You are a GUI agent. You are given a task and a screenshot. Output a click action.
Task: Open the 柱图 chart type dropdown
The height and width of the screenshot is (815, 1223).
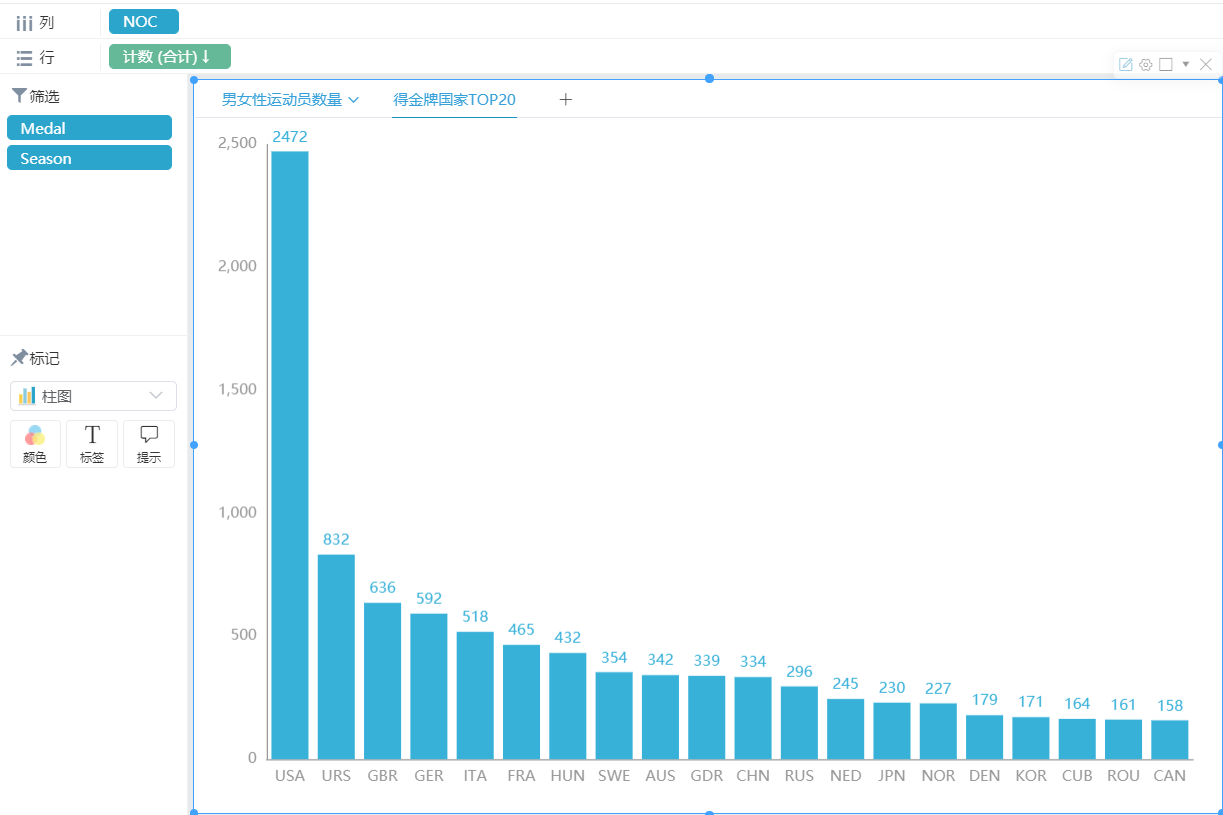pyautogui.click(x=93, y=396)
